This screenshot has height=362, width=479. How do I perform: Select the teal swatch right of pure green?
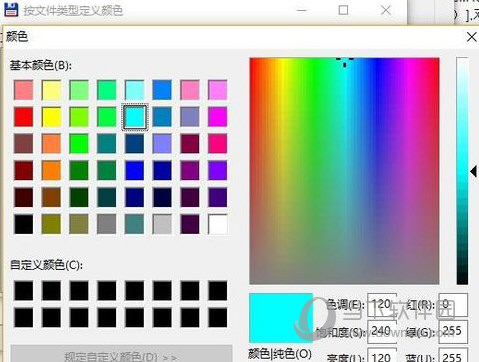[x=107, y=144]
